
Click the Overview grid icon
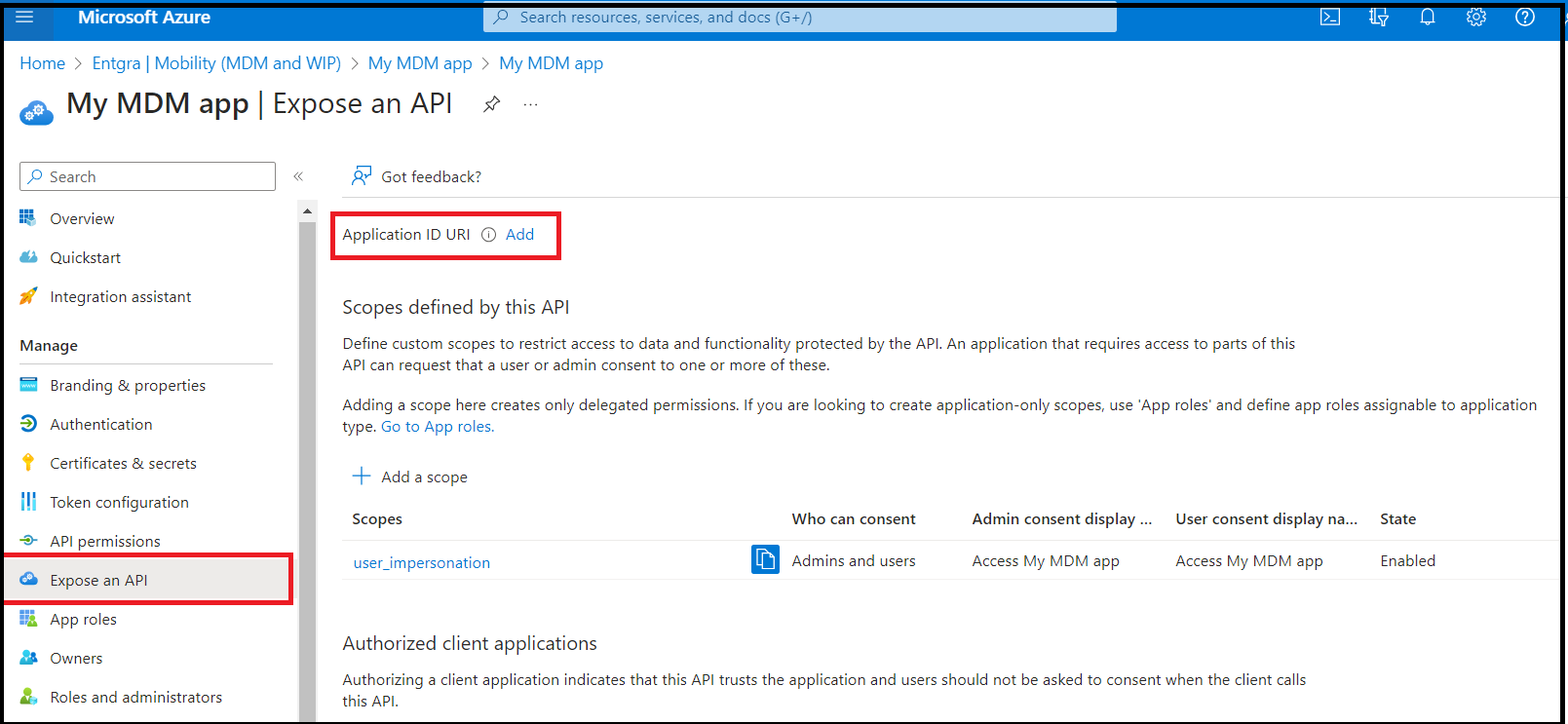coord(28,217)
